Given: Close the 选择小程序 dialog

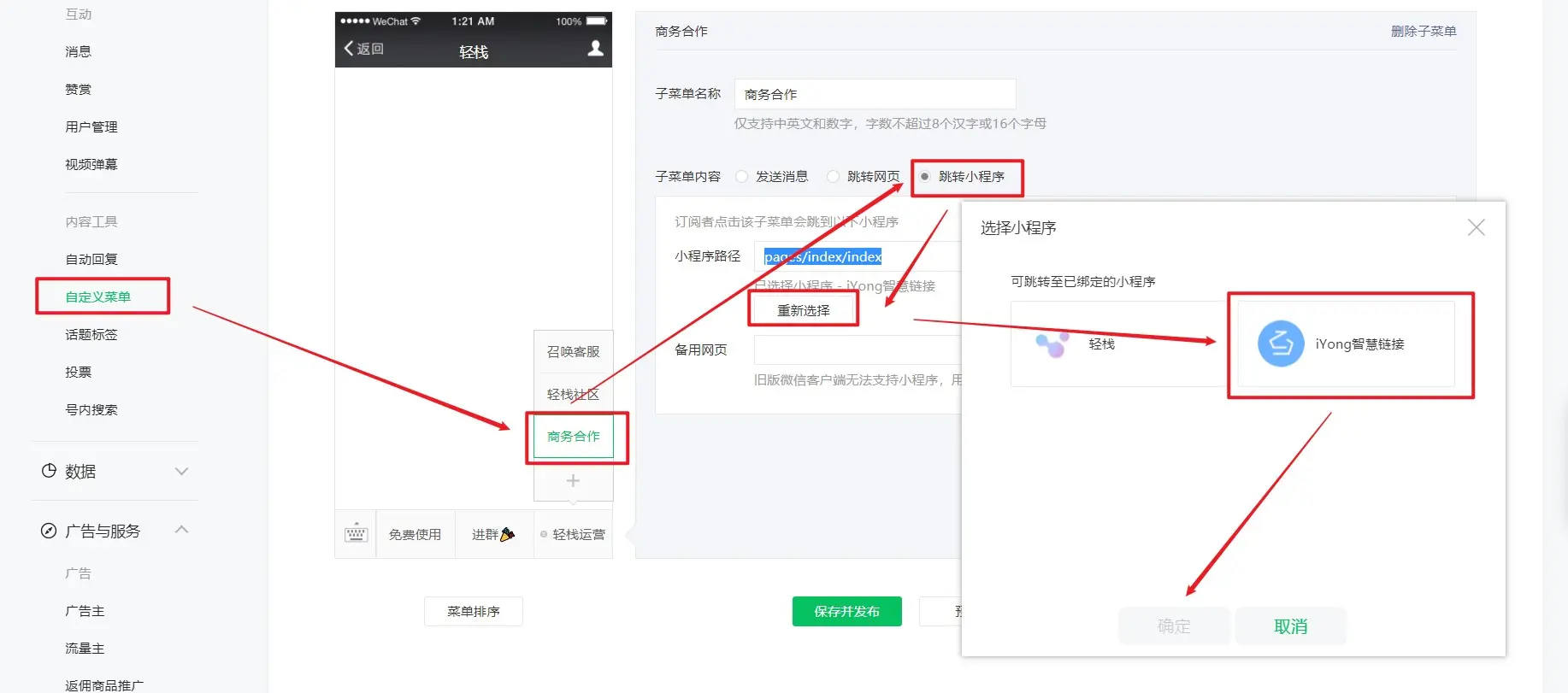Looking at the screenshot, I should 1476,227.
